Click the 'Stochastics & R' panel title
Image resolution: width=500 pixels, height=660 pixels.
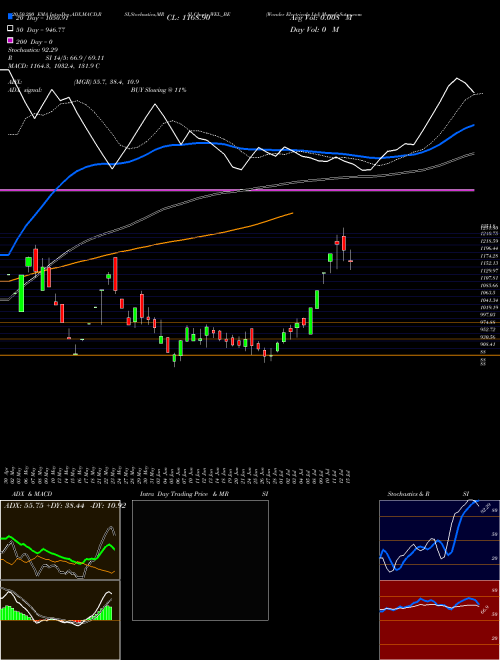pyautogui.click(x=408, y=494)
